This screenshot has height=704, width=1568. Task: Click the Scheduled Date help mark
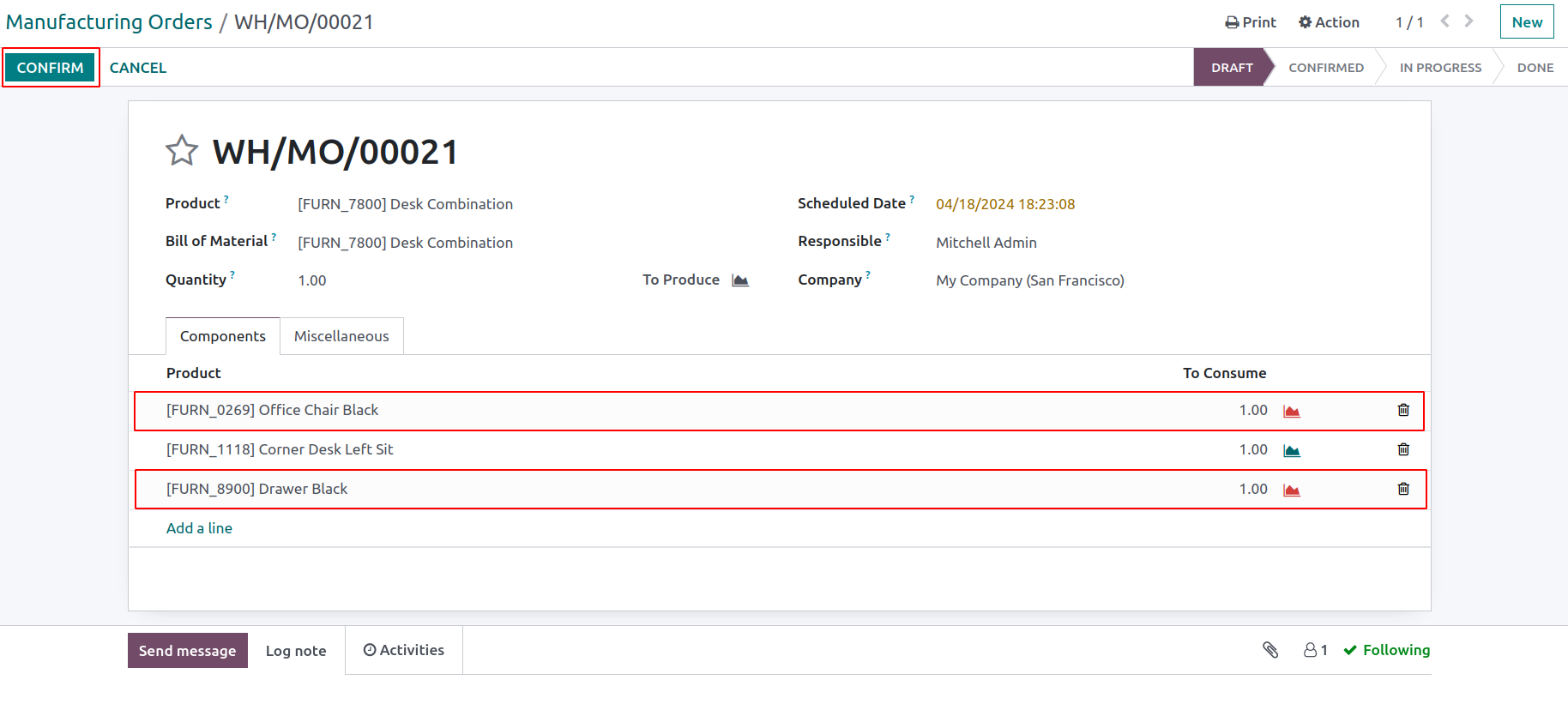(912, 199)
